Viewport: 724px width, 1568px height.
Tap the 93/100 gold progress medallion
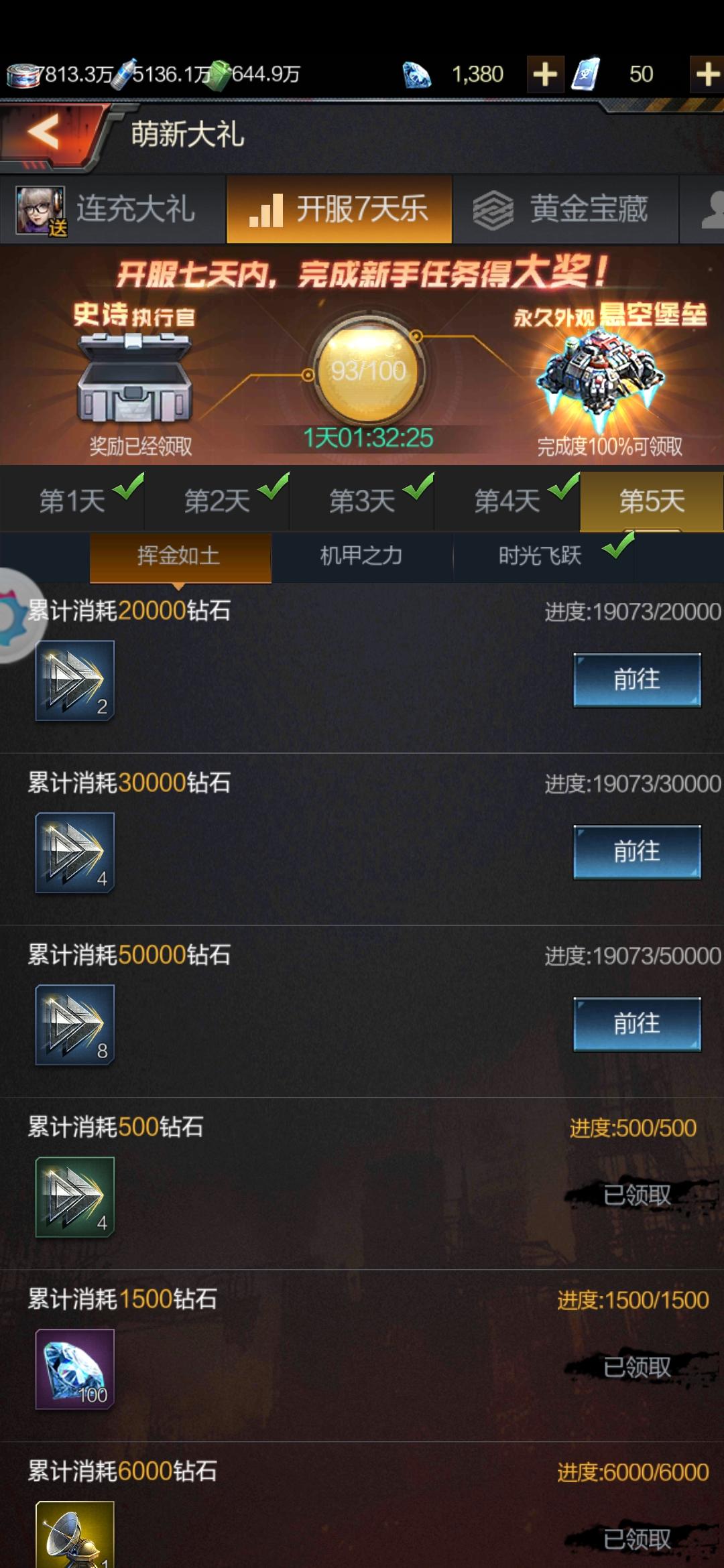[368, 371]
